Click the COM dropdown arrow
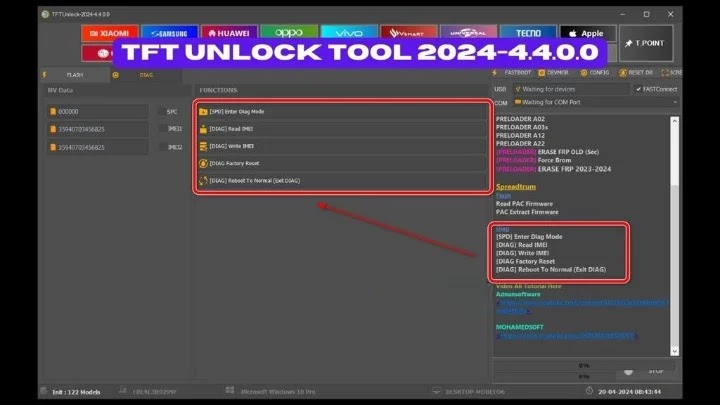This screenshot has height=405, width=720. tap(675, 102)
